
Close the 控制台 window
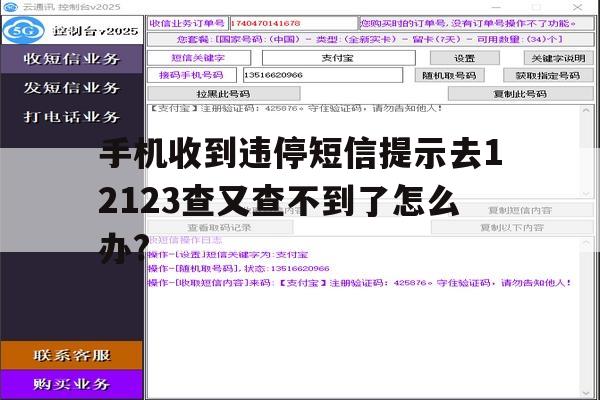[x=577, y=7]
